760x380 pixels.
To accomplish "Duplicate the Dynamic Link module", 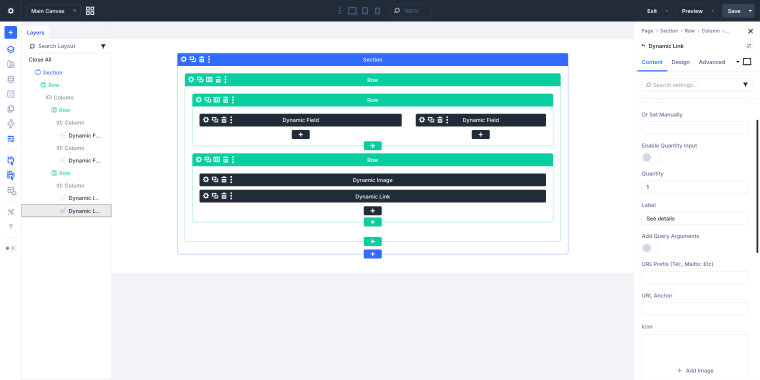I will click(215, 196).
